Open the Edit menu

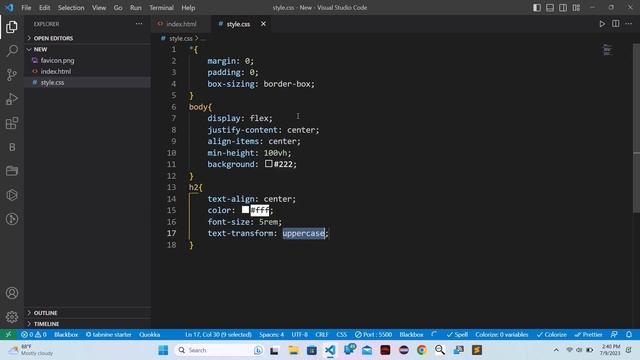pos(44,7)
